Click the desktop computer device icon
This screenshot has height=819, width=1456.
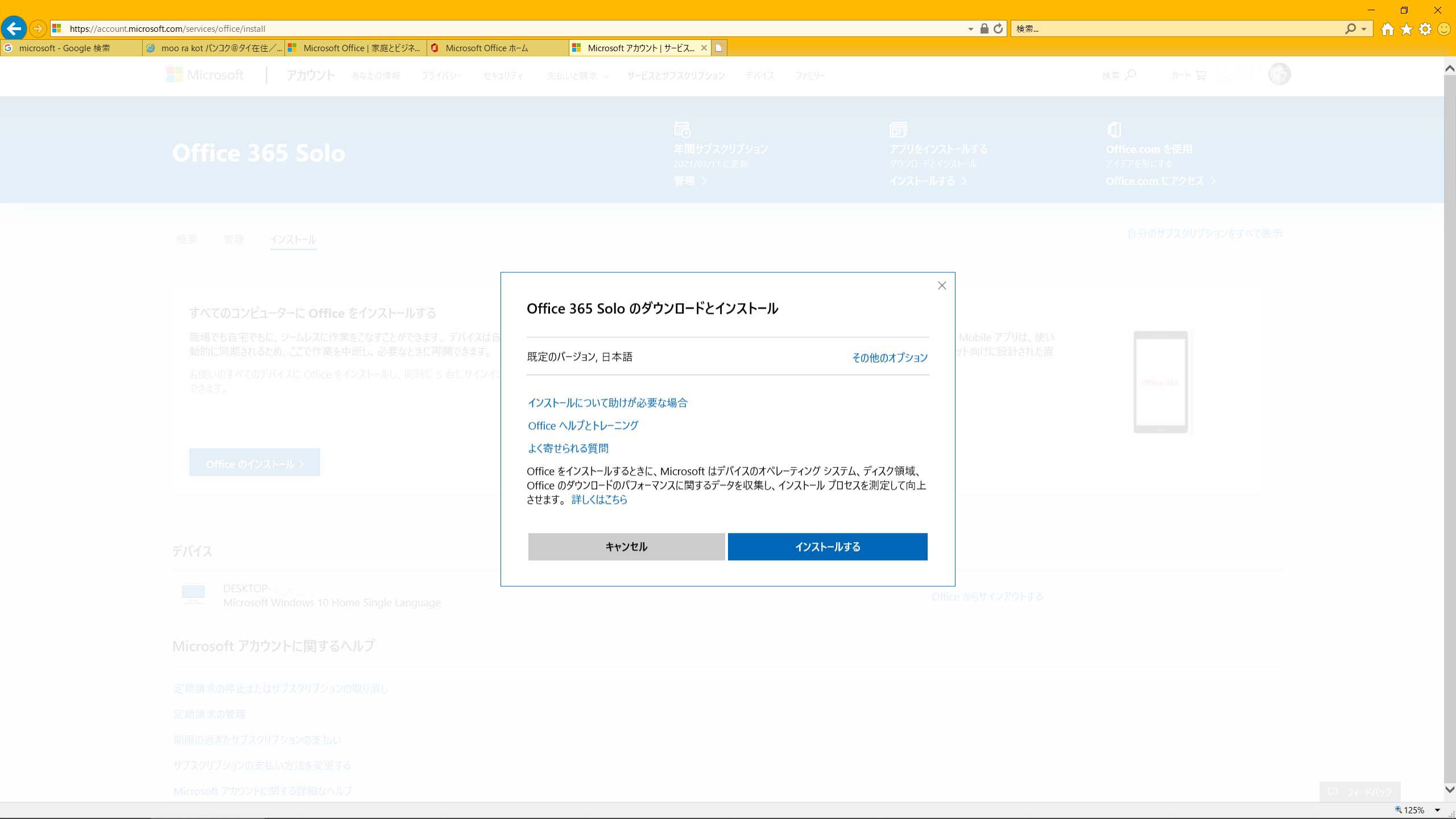(193, 594)
